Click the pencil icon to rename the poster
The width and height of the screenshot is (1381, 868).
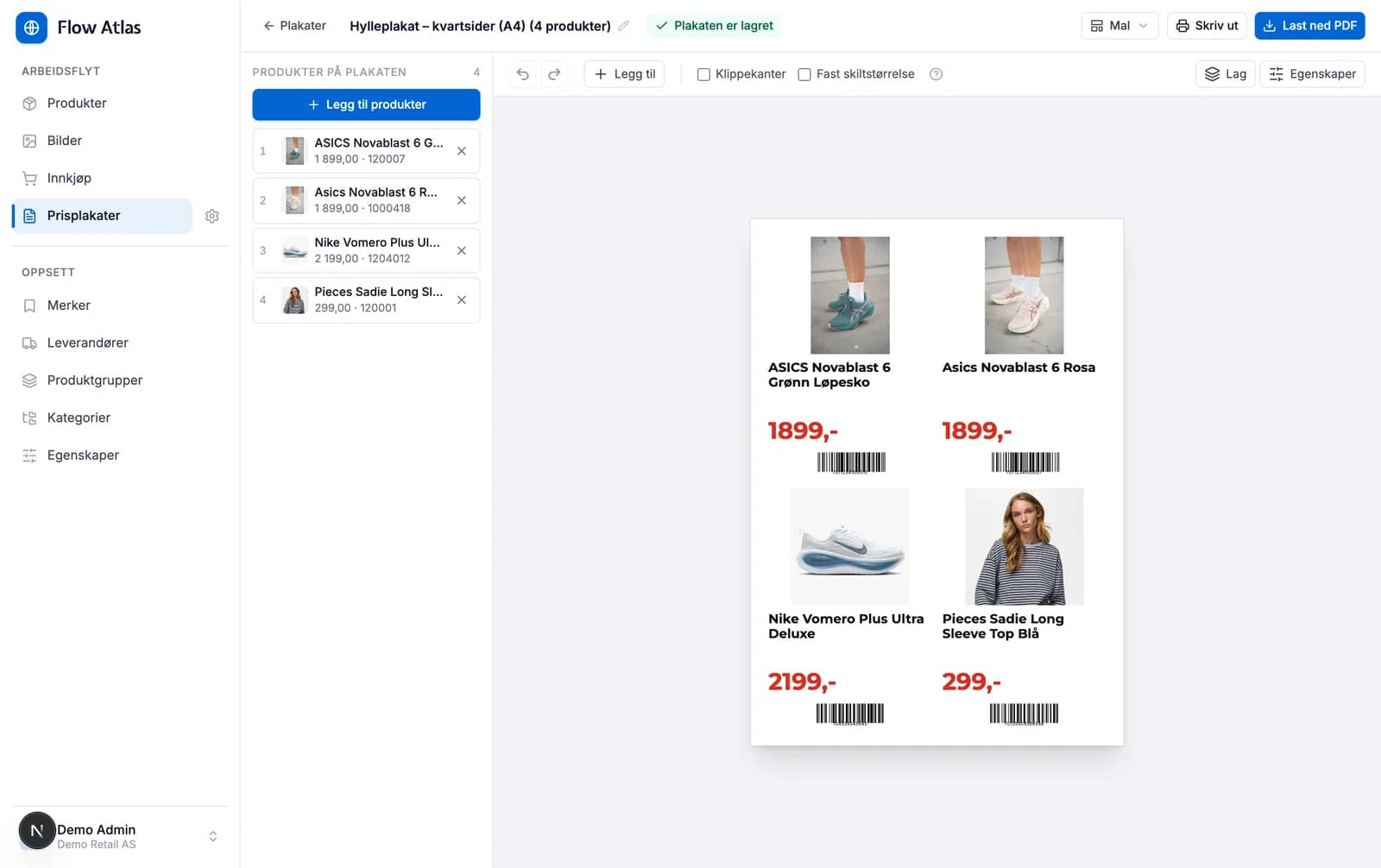point(624,26)
